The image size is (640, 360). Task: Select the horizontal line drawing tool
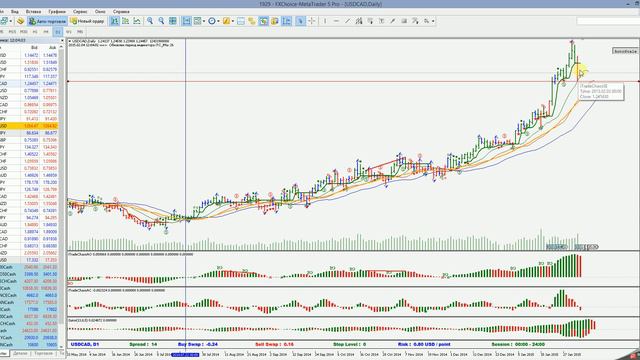coord(336,21)
